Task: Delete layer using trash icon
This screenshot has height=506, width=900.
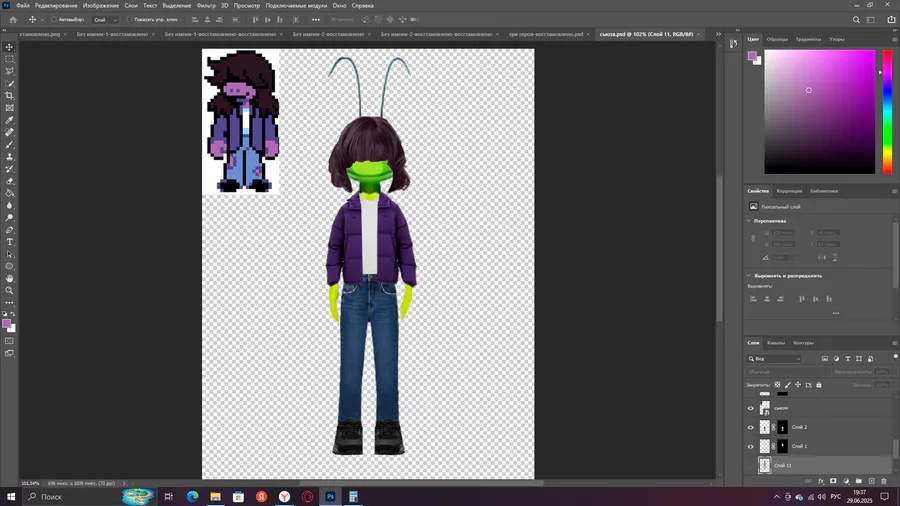Action: (884, 481)
